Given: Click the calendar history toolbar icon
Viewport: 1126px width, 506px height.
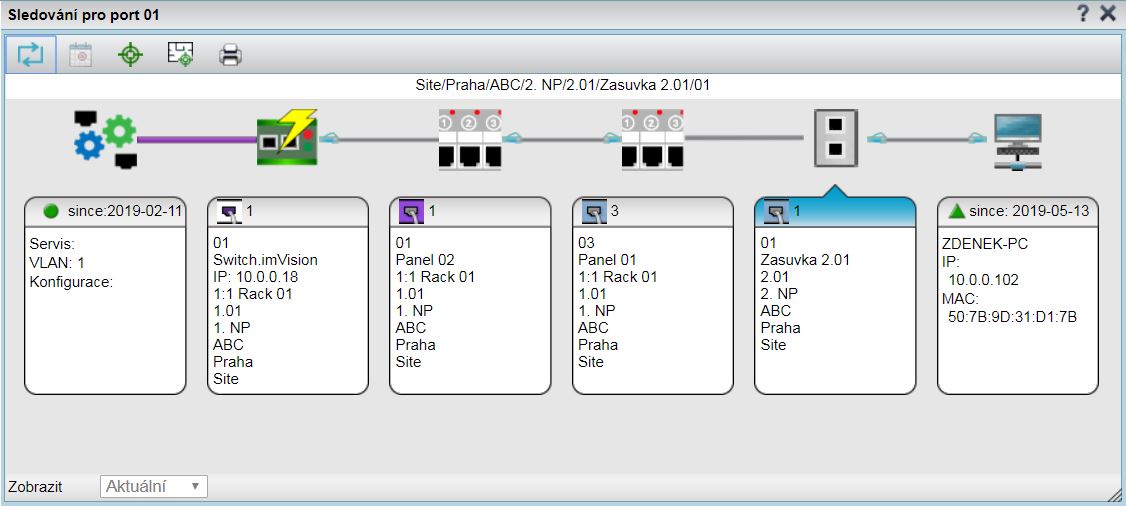Looking at the screenshot, I should coord(80,54).
